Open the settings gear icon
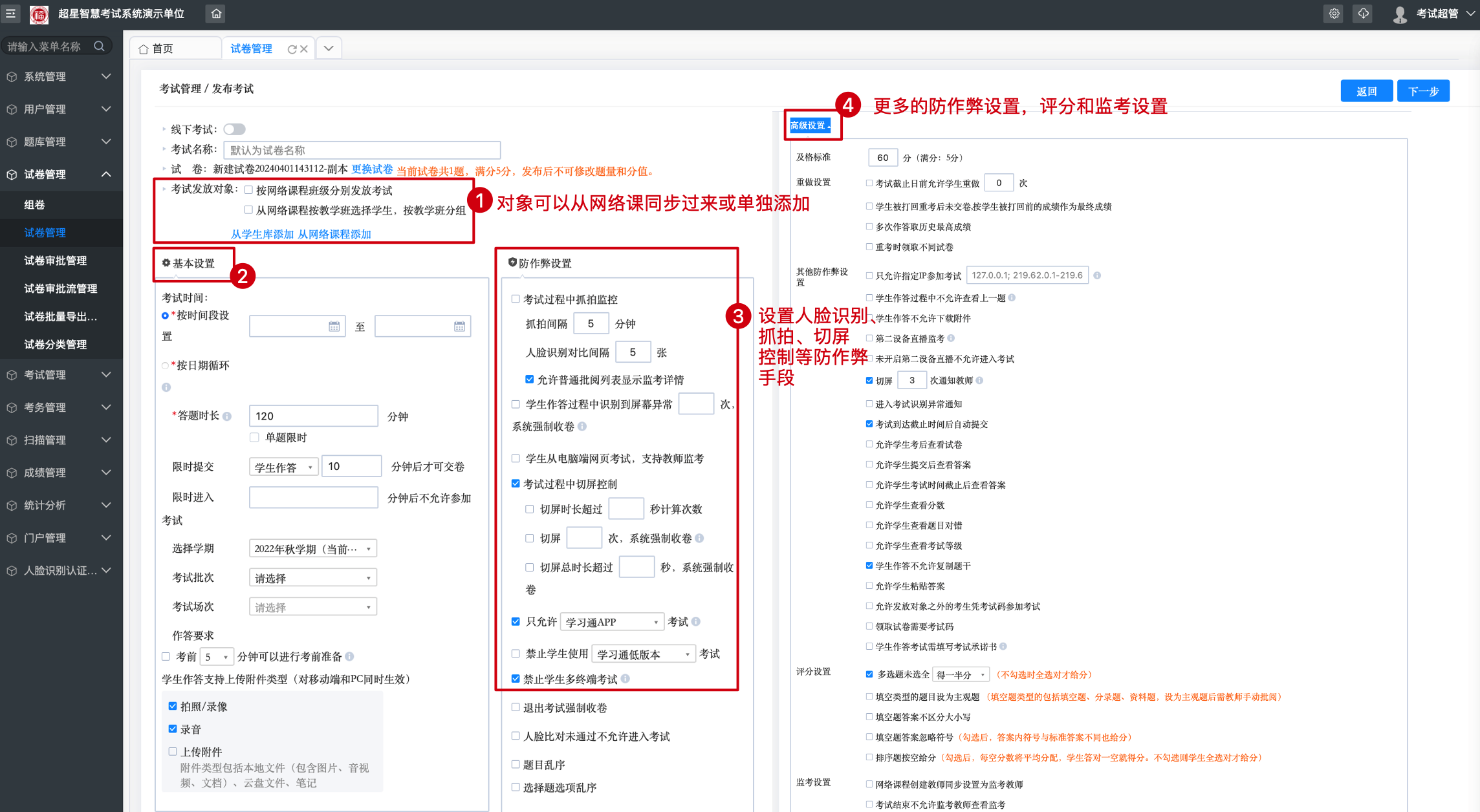This screenshot has height=812, width=1480. [1334, 14]
